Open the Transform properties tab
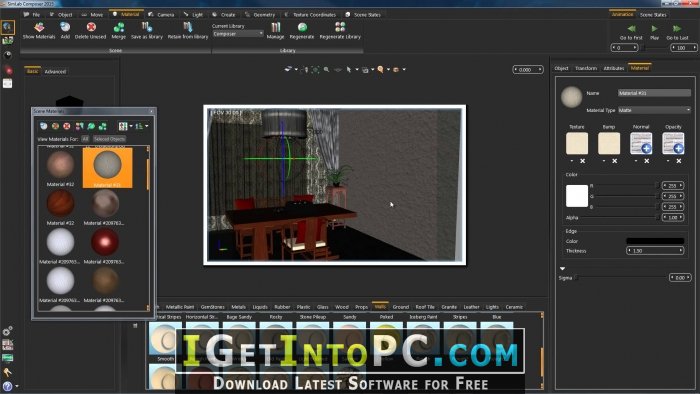Image resolution: width=700 pixels, height=394 pixels. (586, 68)
